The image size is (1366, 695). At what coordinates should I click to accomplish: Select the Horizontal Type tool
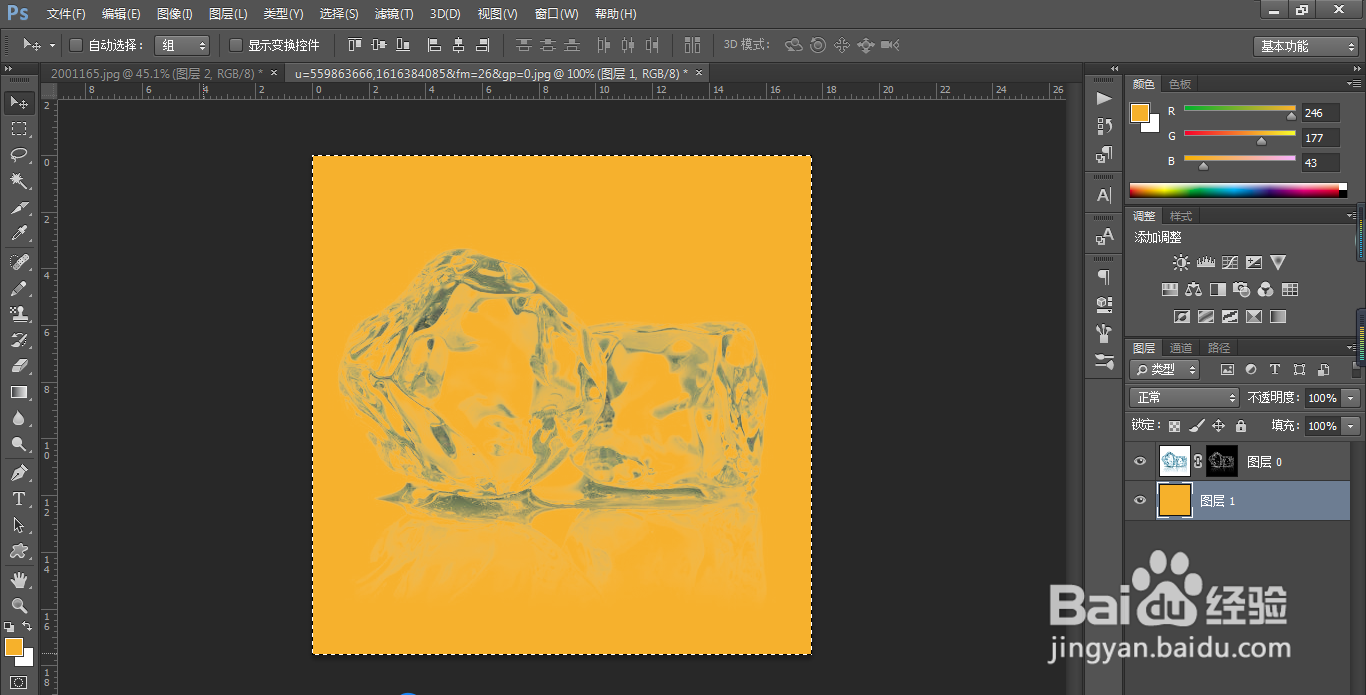[19, 499]
